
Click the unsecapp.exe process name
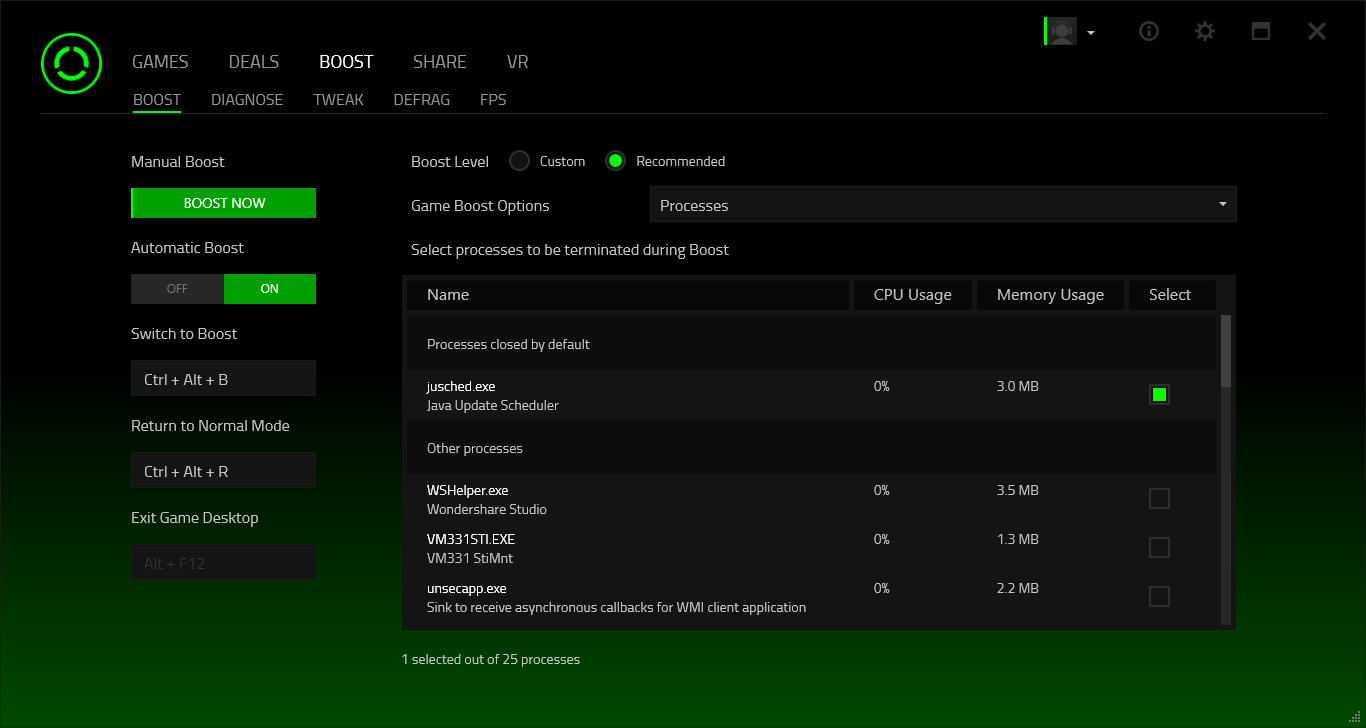[x=467, y=588]
